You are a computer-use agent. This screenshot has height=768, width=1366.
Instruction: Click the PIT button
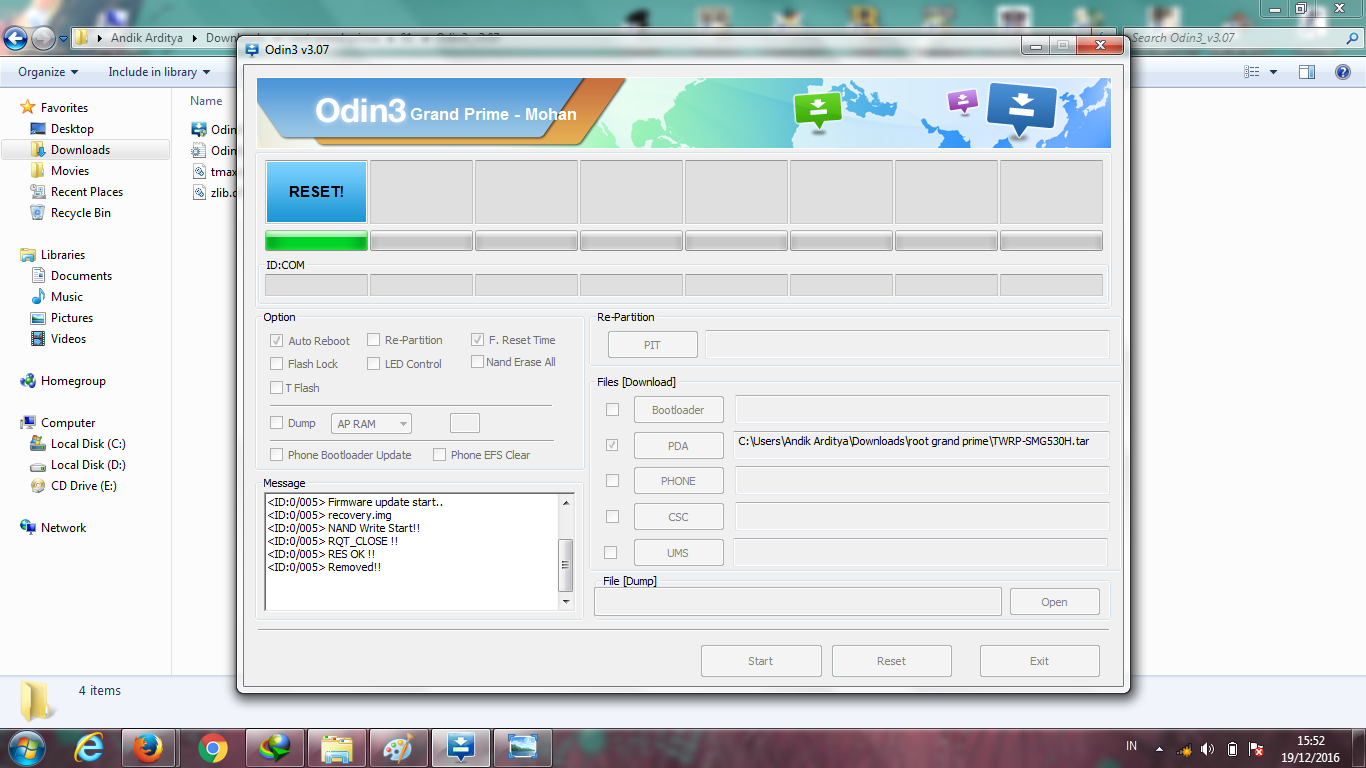point(652,345)
